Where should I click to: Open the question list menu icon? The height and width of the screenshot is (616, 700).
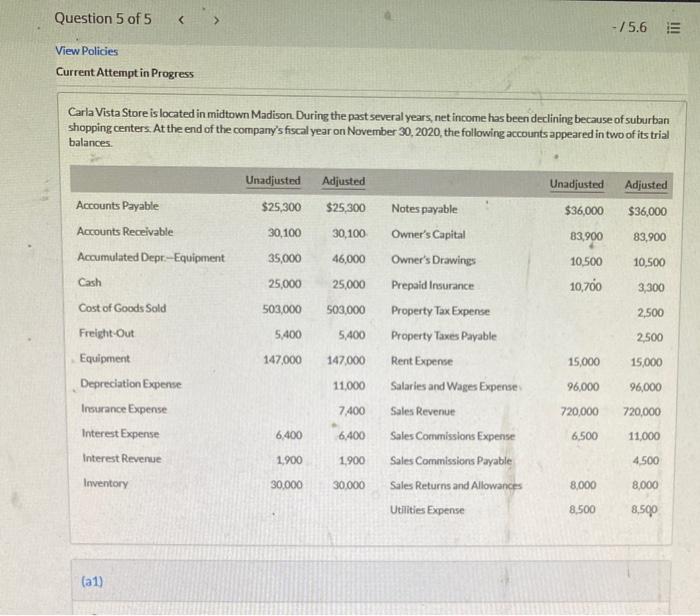tap(673, 28)
